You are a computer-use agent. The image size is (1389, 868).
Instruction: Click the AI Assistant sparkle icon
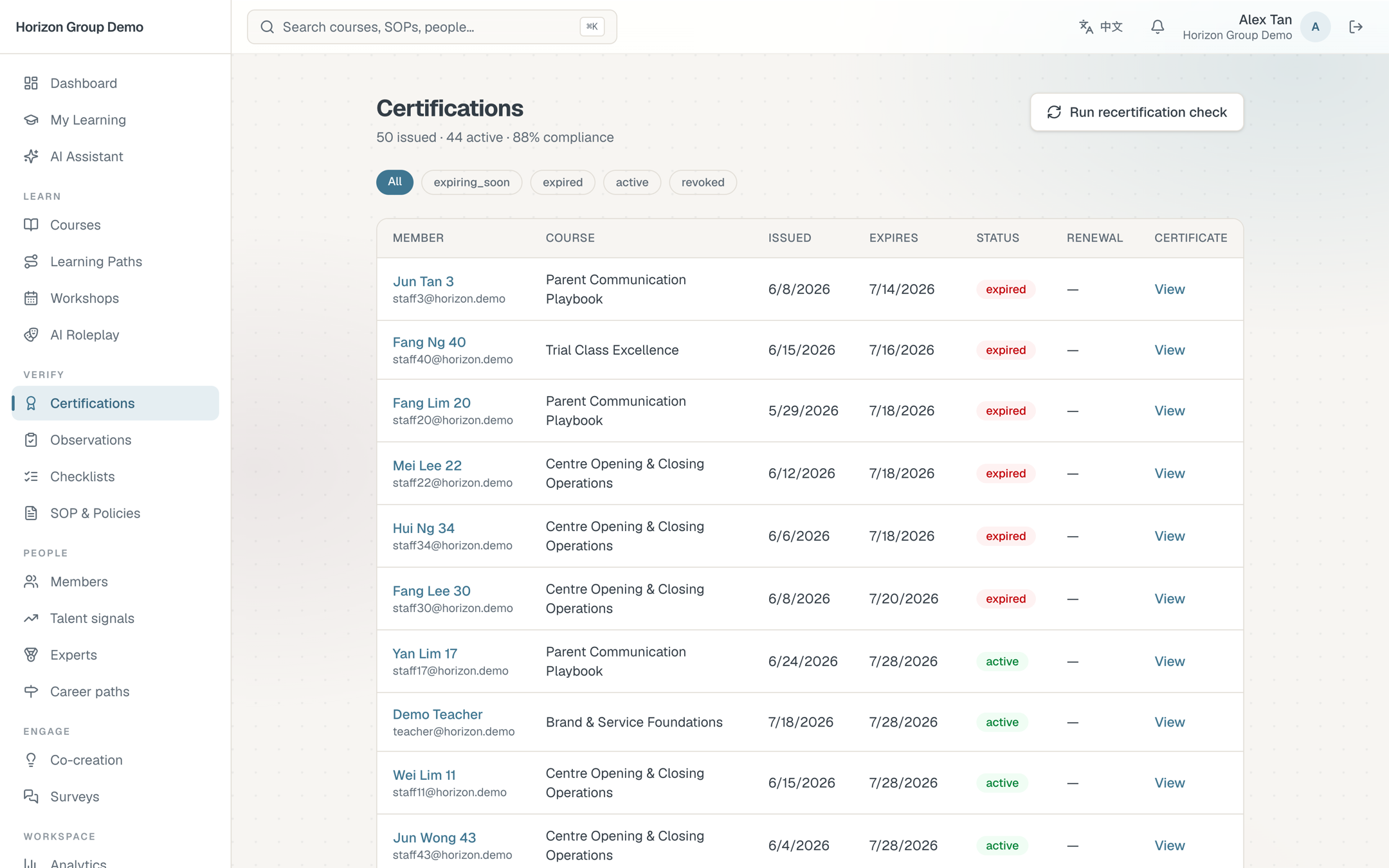click(x=31, y=156)
